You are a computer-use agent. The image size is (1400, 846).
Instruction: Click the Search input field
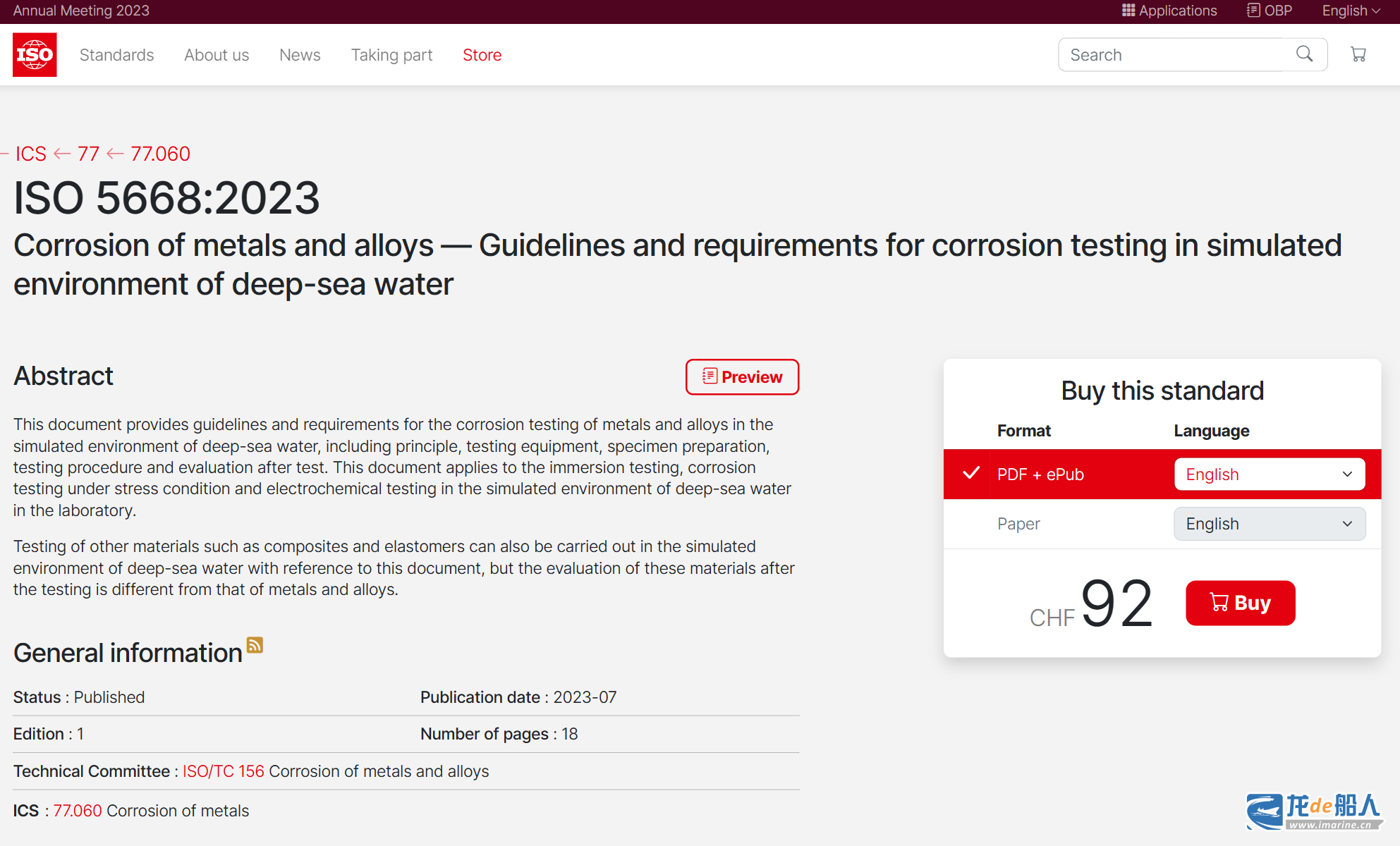click(x=1174, y=55)
